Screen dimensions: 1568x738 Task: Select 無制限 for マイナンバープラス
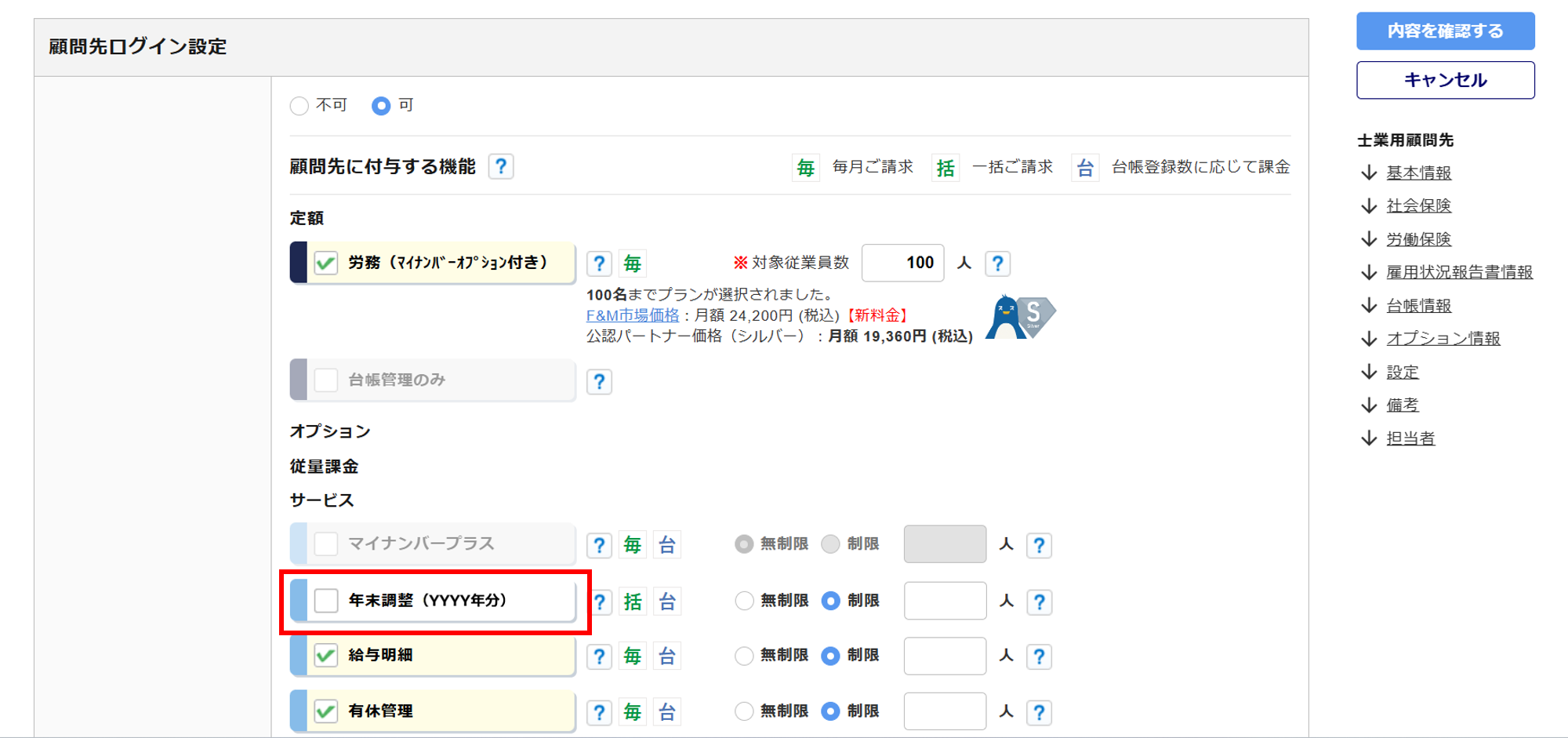(x=744, y=544)
